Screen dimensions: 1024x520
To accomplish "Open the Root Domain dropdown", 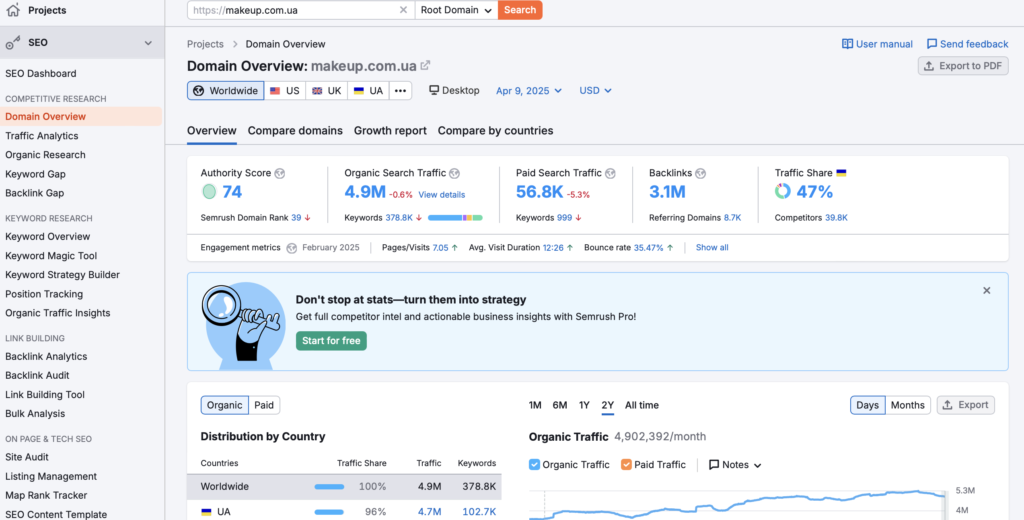I will coord(456,10).
